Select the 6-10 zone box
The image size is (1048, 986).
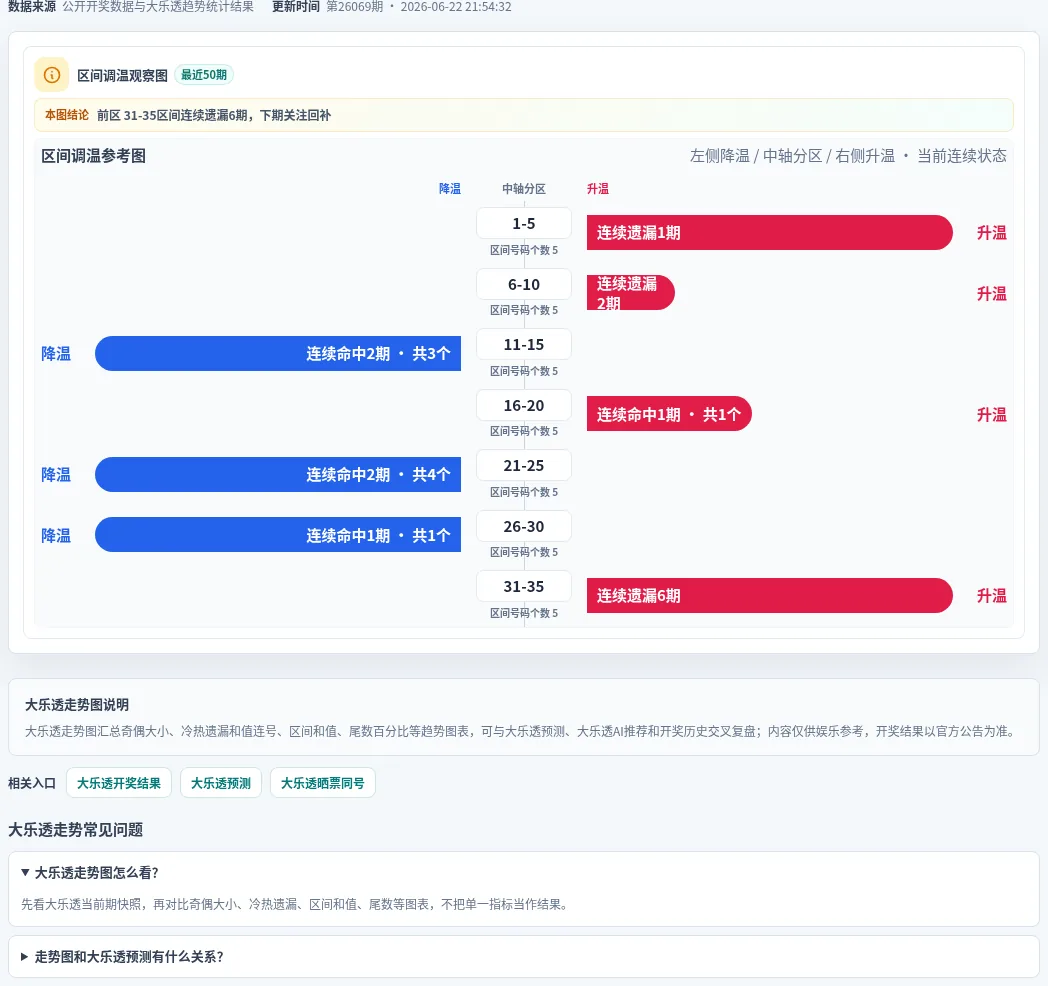[x=524, y=284]
